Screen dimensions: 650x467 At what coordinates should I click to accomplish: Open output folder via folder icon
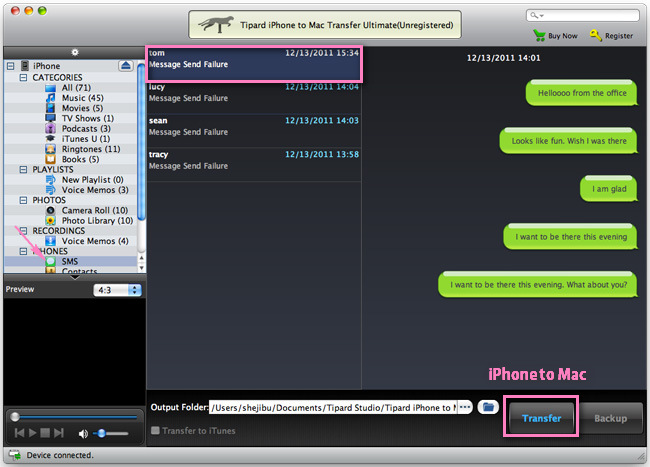488,407
